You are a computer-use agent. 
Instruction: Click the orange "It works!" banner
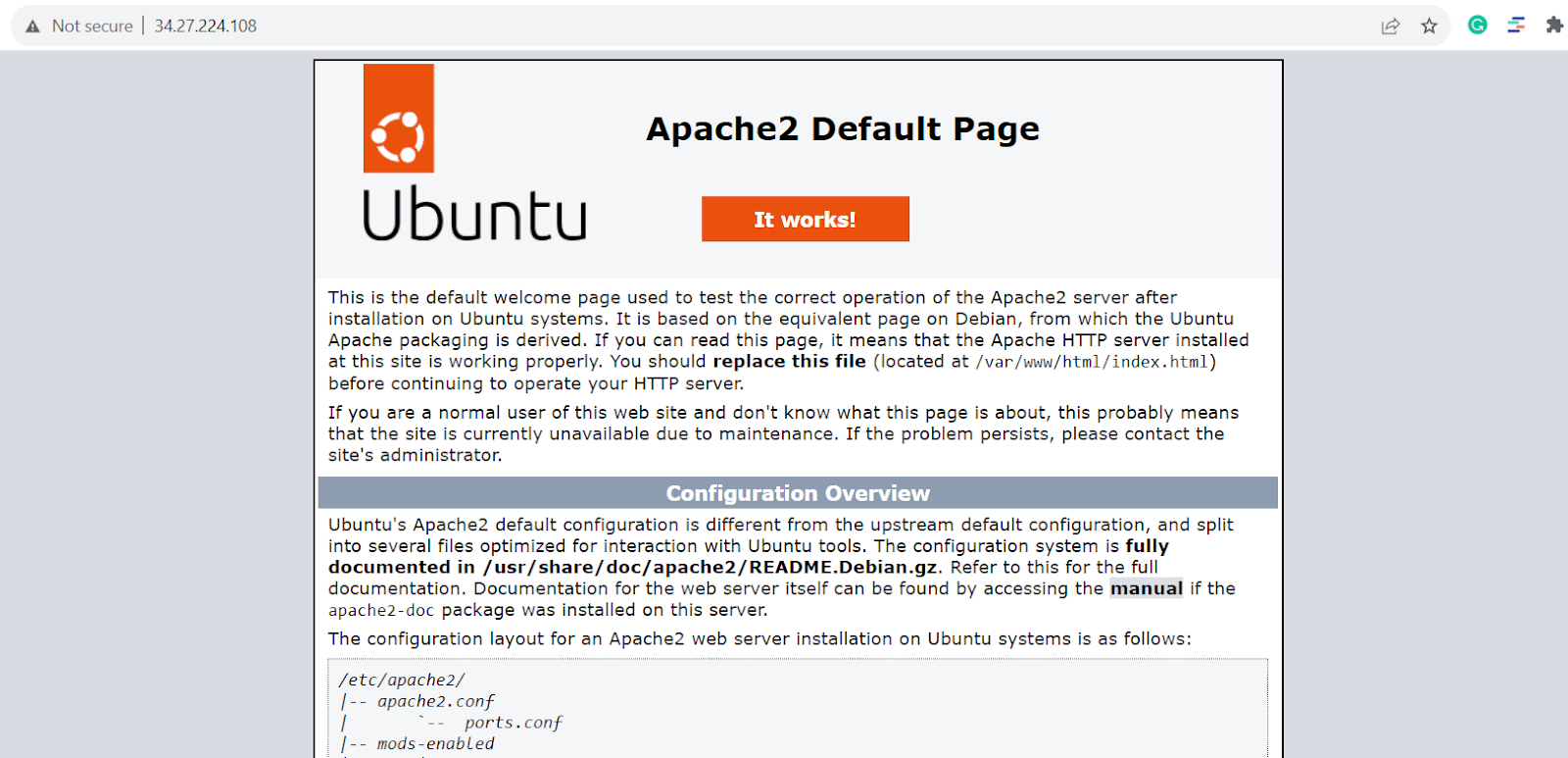click(805, 220)
